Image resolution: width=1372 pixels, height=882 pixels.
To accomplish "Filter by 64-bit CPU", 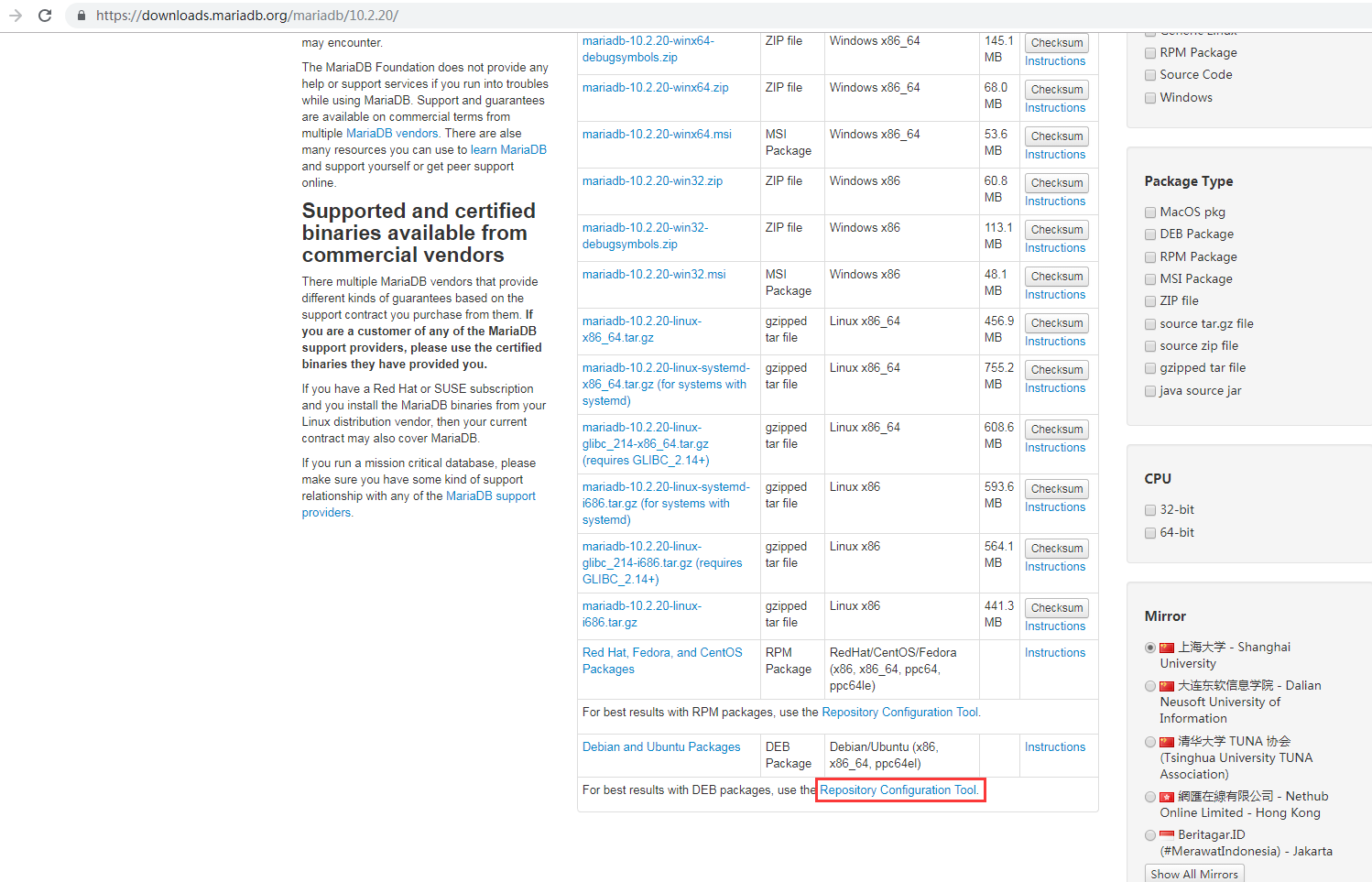I will pyautogui.click(x=1150, y=533).
